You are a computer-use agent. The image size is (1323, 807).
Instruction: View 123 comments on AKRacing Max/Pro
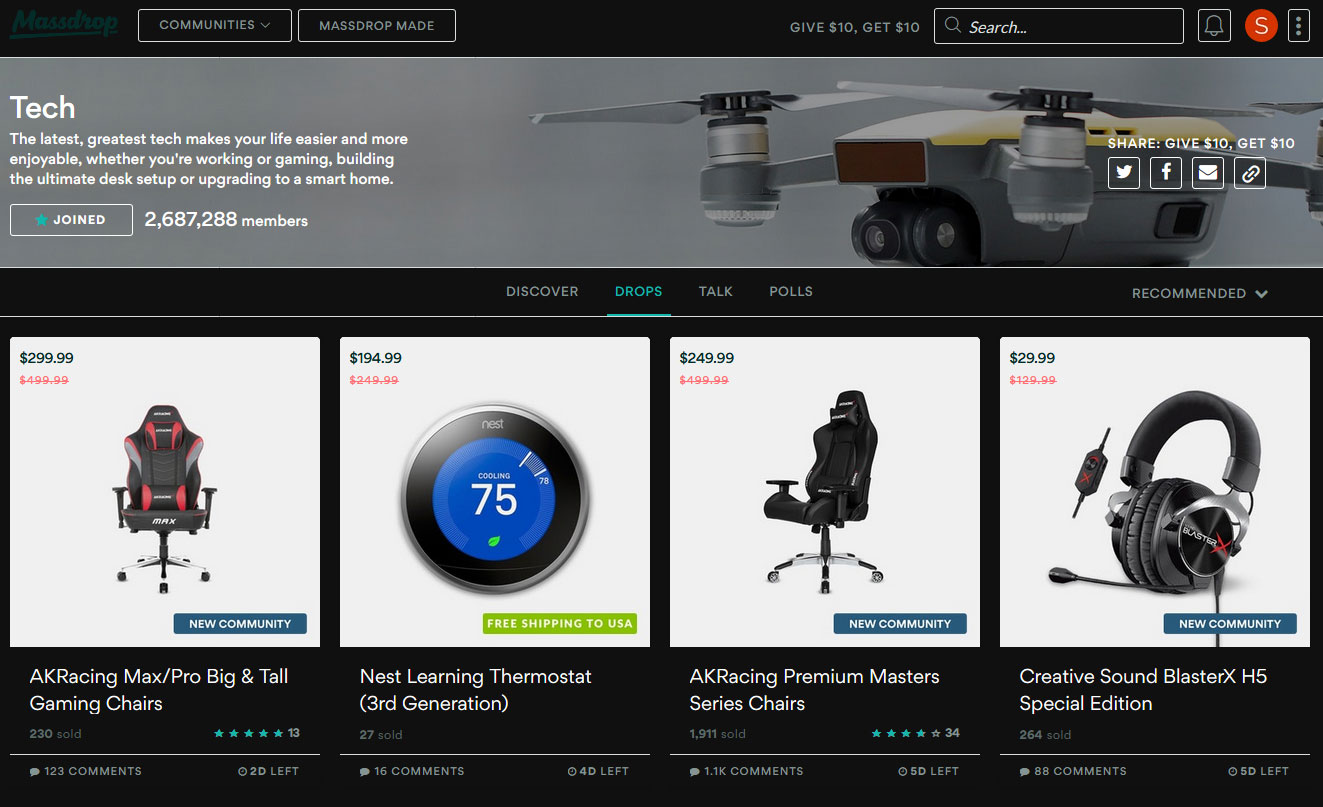click(x=86, y=771)
